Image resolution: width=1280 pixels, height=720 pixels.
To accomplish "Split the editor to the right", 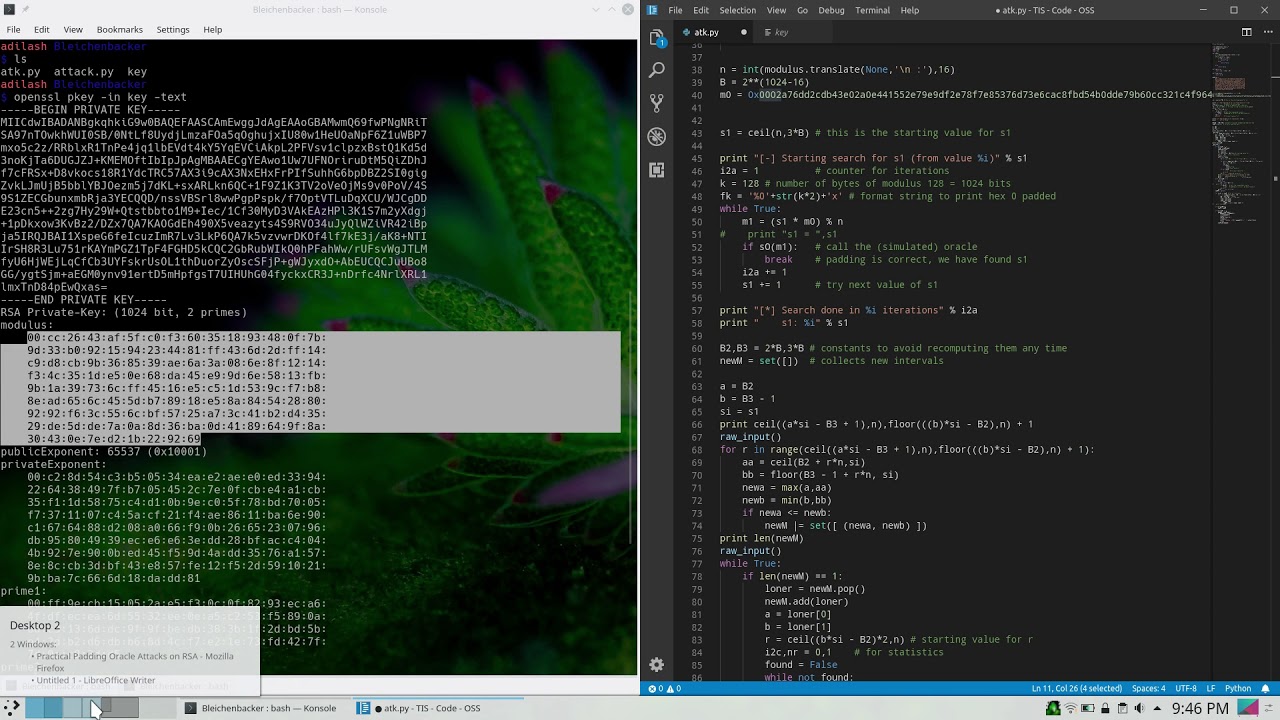I will 1246,32.
